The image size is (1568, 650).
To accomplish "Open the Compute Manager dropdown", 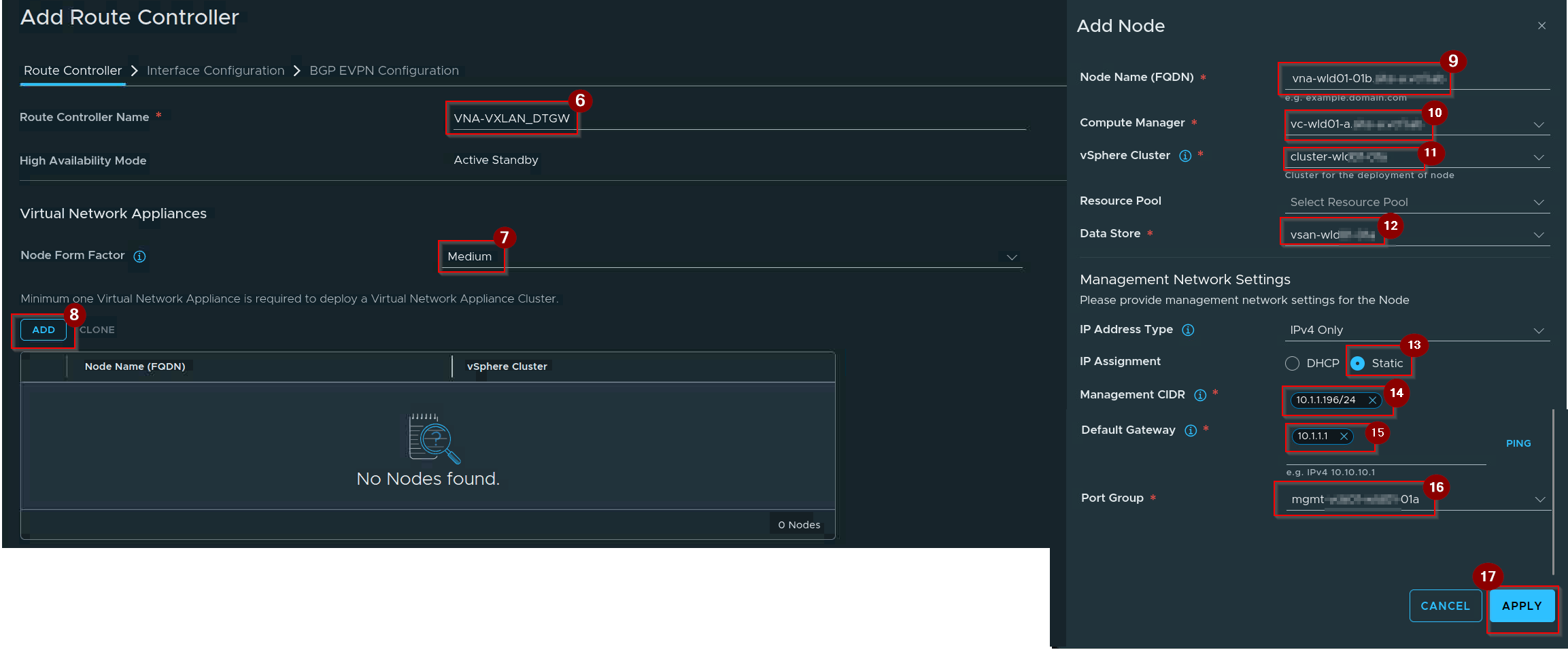I will pyautogui.click(x=1417, y=124).
